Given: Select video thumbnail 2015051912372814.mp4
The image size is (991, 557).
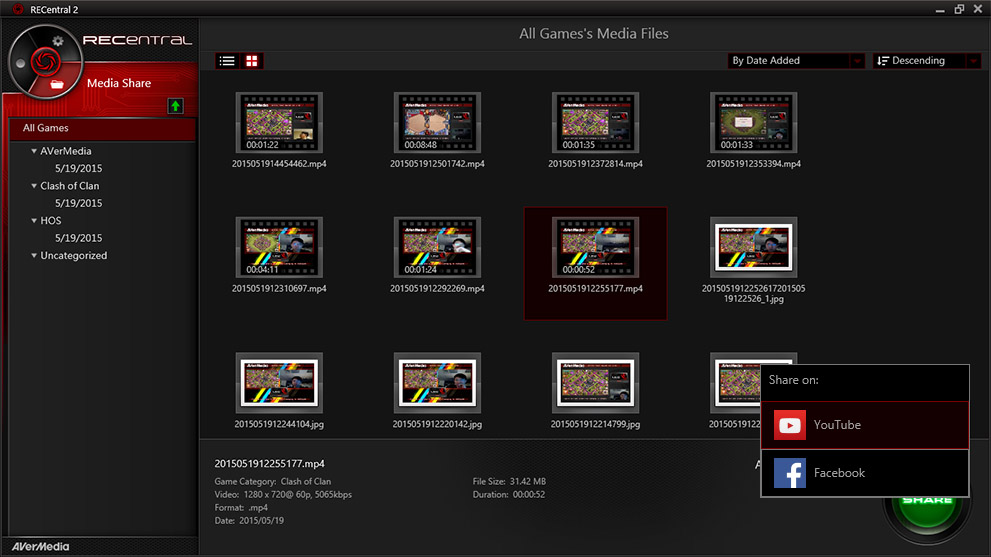Looking at the screenshot, I should (x=595, y=123).
